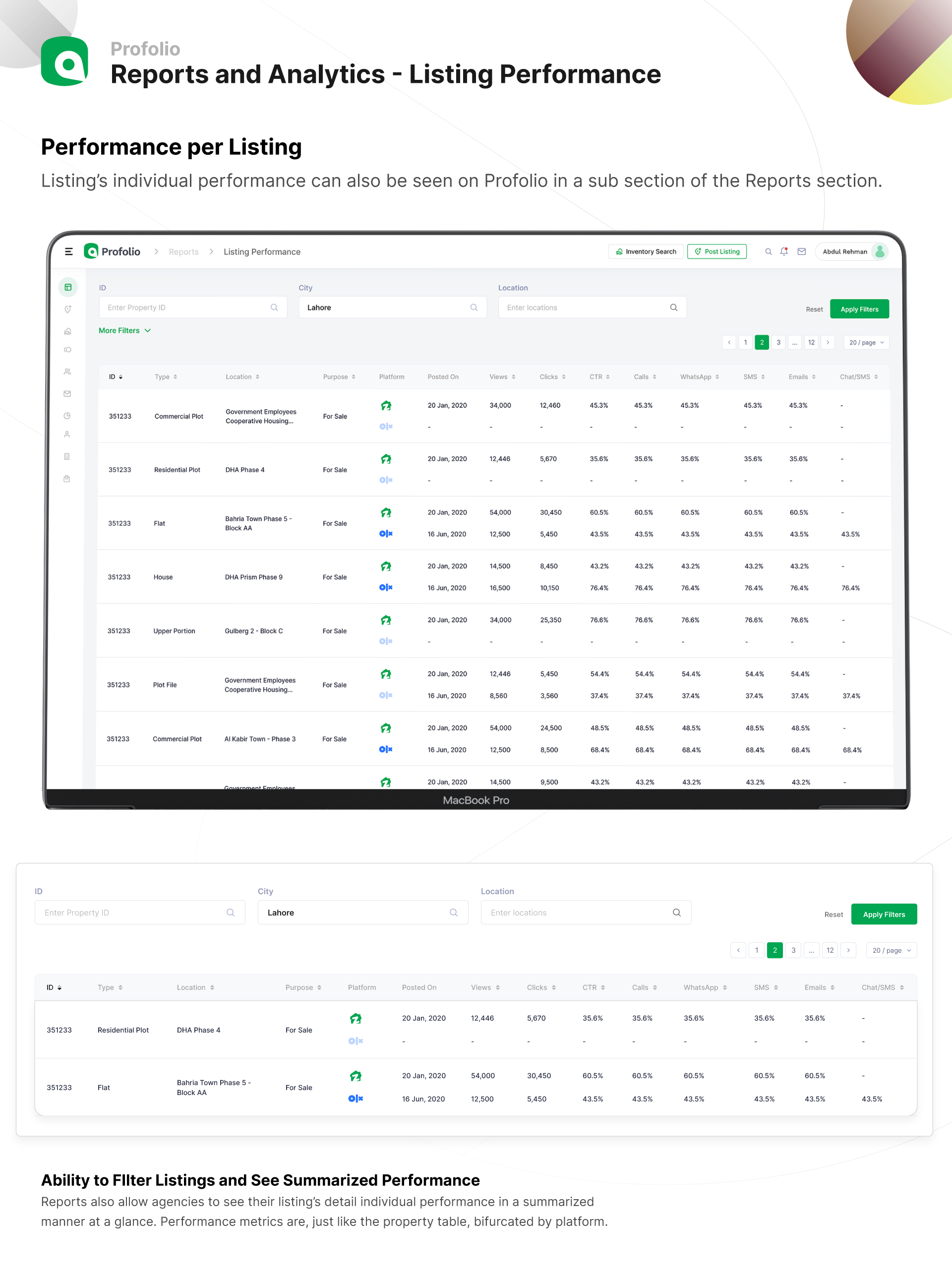This screenshot has height=1281, width=952.
Task: Click 'Gulberg 2 - Block C' location cell
Action: [253, 631]
